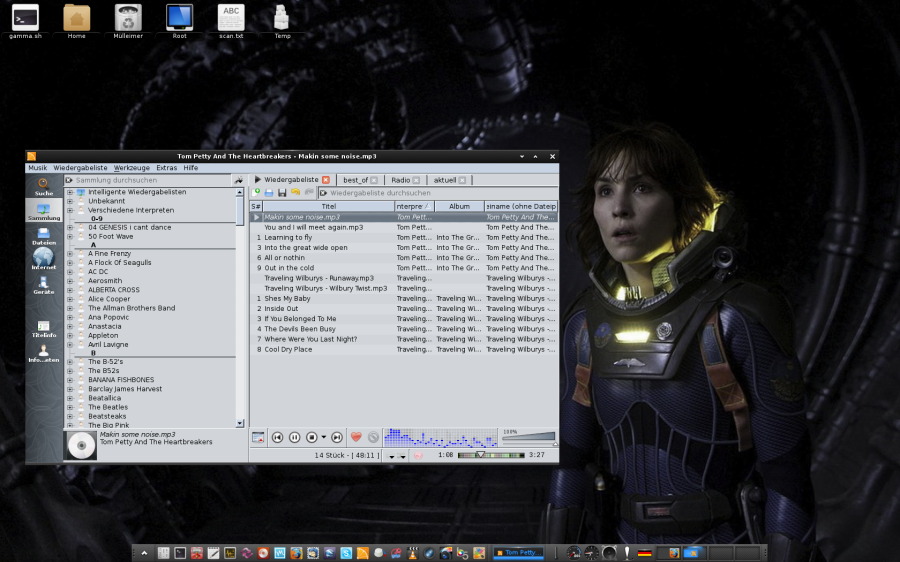Expand Intelligente Wiedergabelisten tree node

70,192
